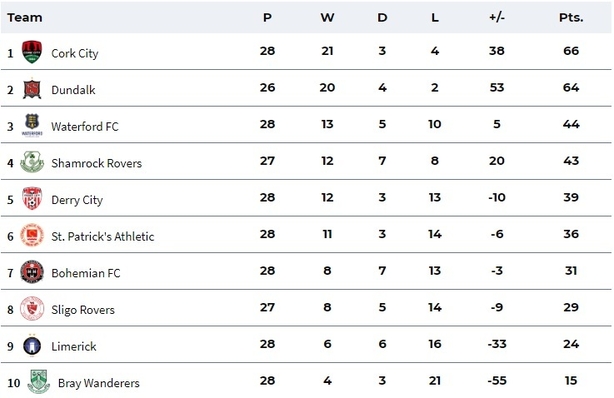Image resolution: width=614 pixels, height=398 pixels.
Task: Click the St. Patrick's Athletic crest
Action: tap(32, 235)
